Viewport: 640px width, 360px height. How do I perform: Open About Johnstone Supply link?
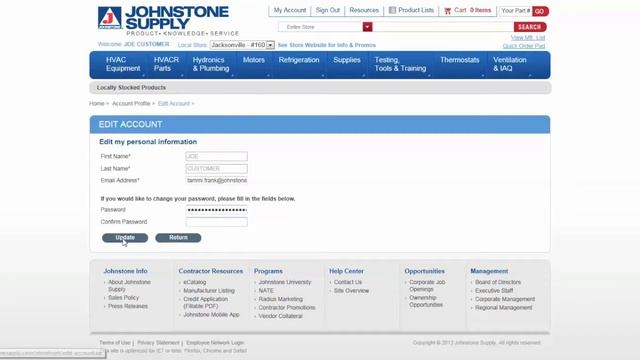tap(129, 285)
